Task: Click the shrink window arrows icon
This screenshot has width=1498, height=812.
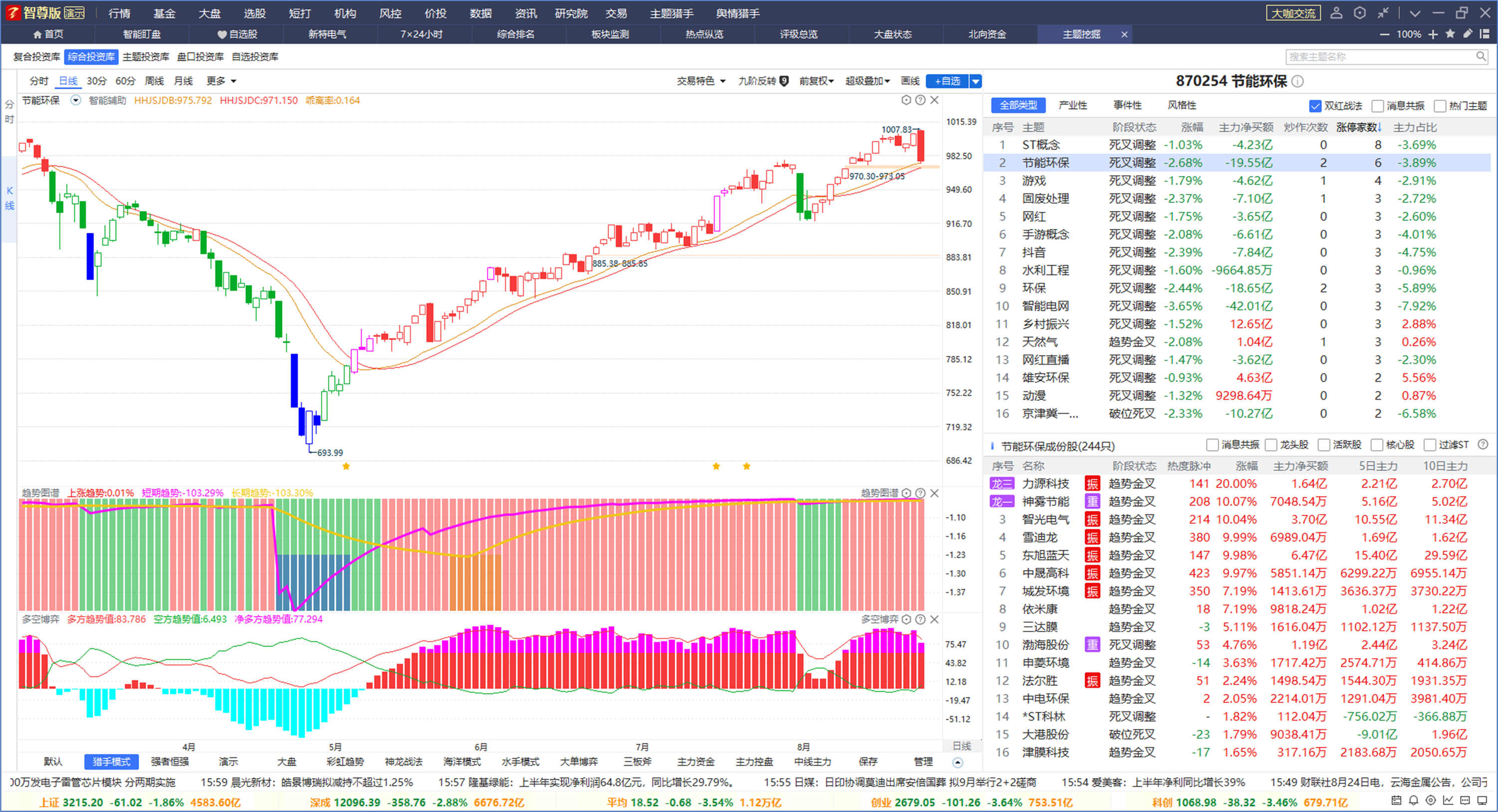Action: [x=1383, y=13]
